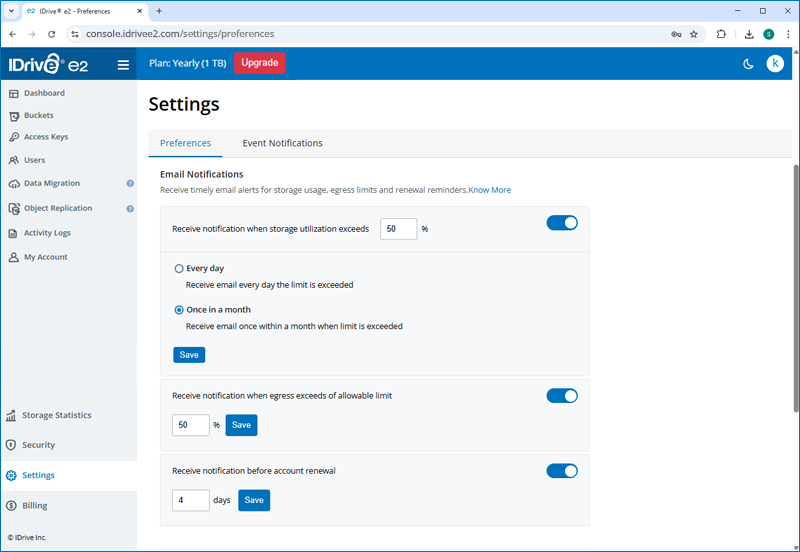Image resolution: width=800 pixels, height=552 pixels.
Task: Toggle account renewal notification switch
Action: coord(562,471)
